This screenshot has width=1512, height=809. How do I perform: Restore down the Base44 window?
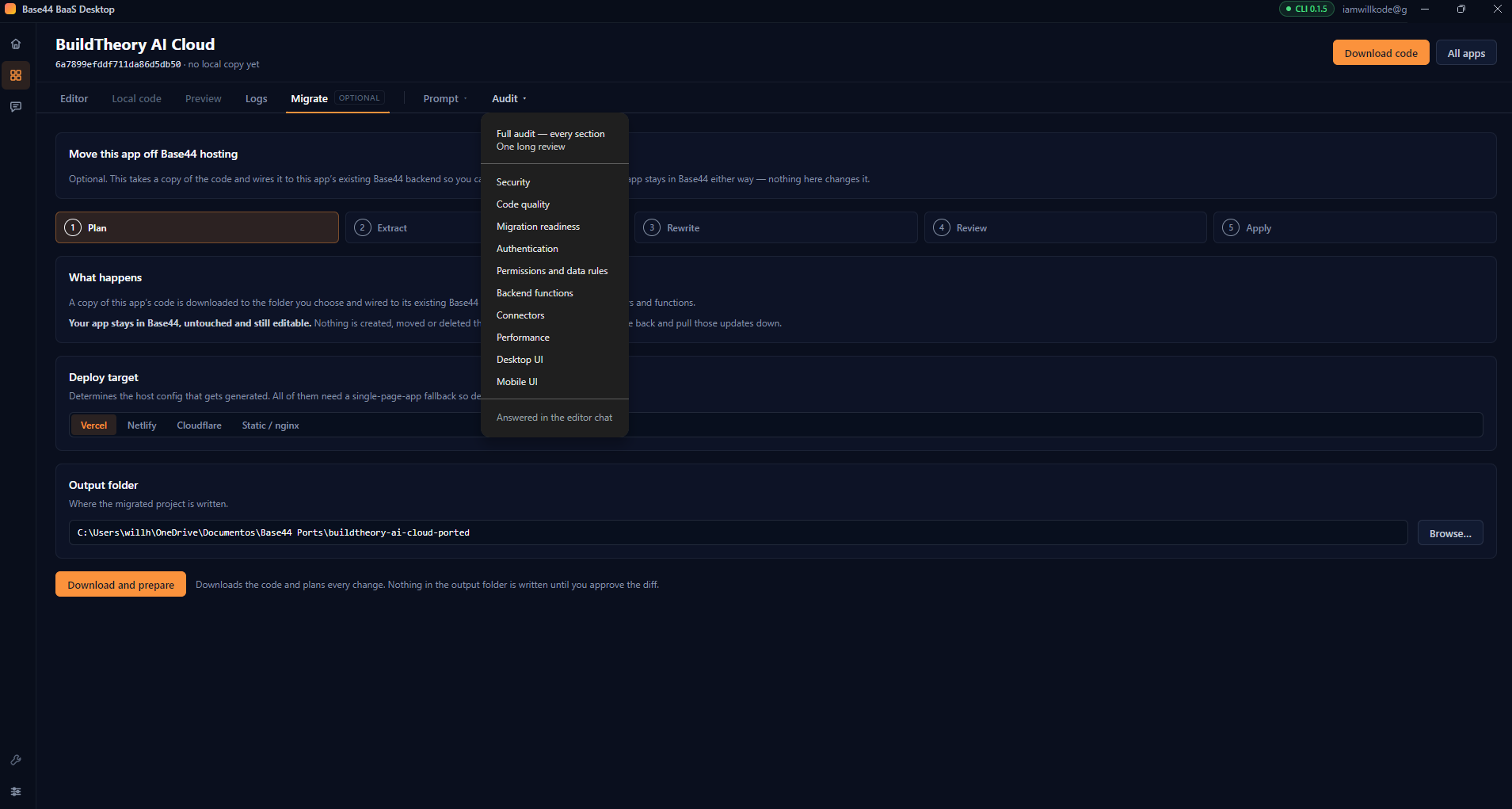tap(1461, 9)
